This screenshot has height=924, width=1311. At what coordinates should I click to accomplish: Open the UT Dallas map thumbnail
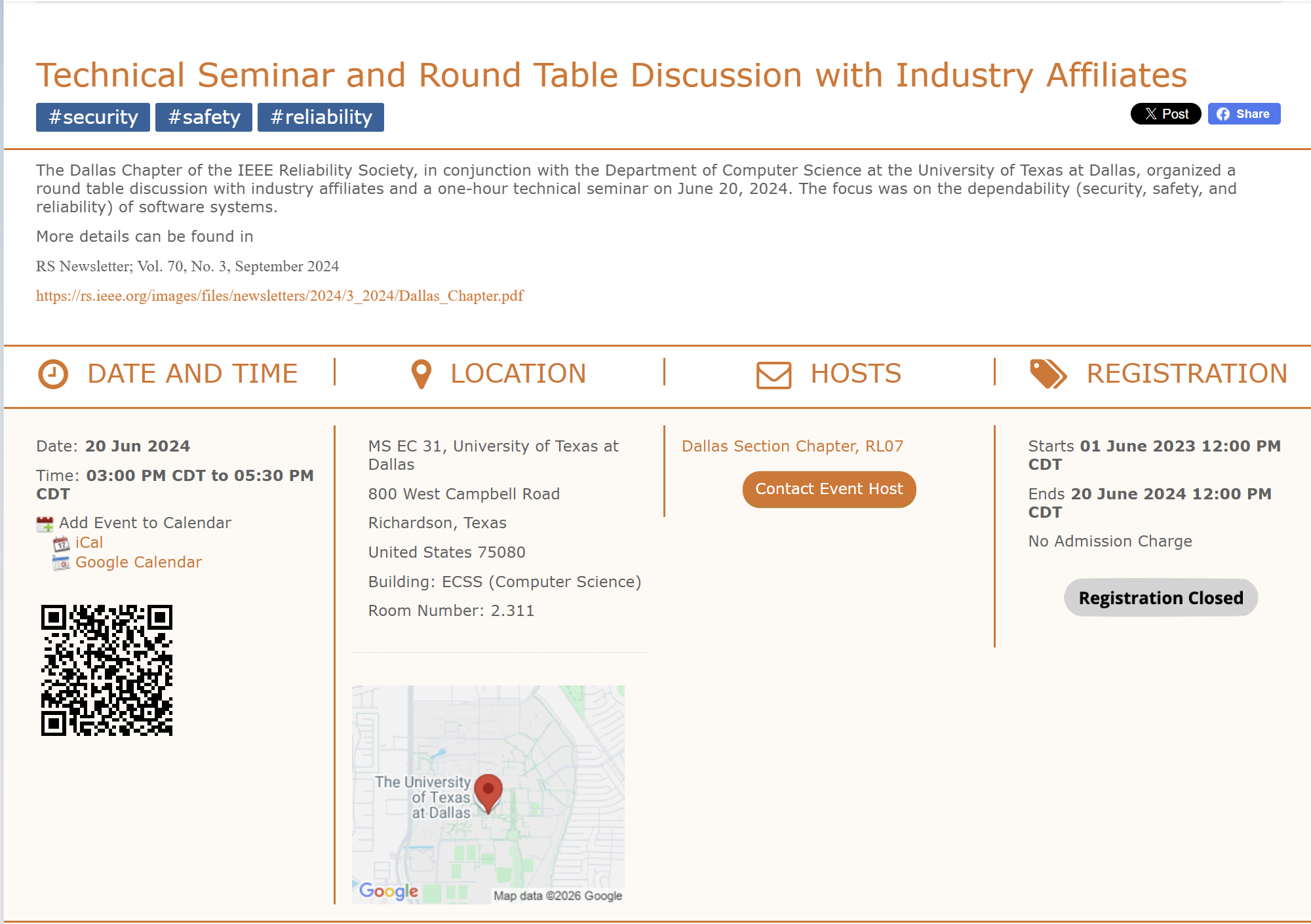[x=488, y=794]
